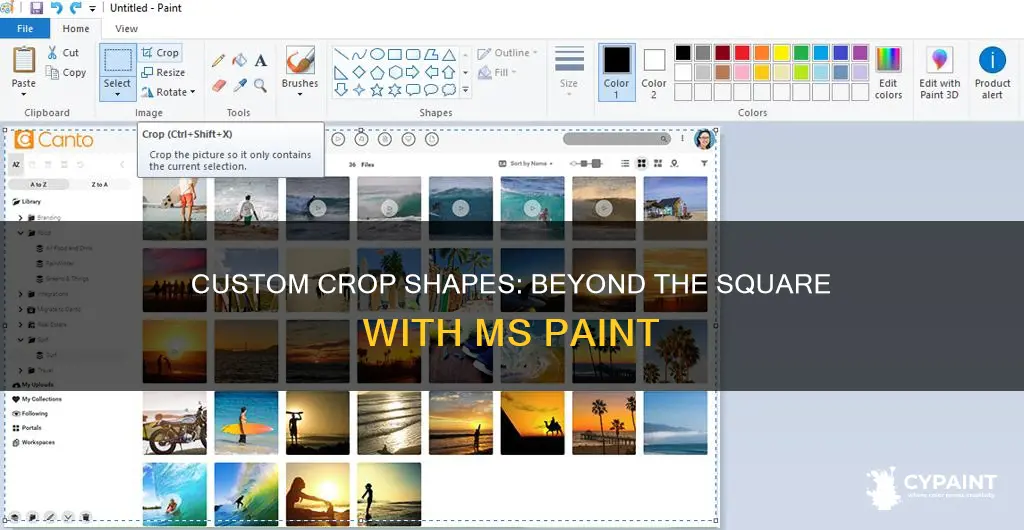This screenshot has width=1024, height=530.
Task: Click the Copy button
Action: point(65,72)
